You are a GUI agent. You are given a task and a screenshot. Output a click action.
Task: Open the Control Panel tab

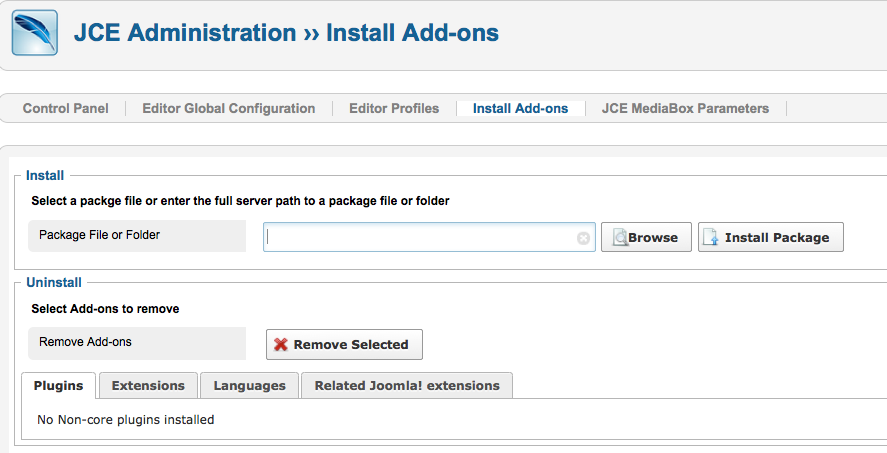[65, 108]
